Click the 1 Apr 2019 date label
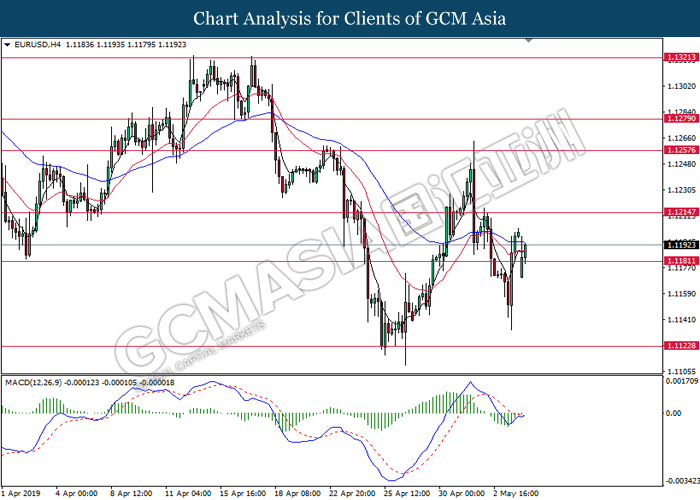Screen dimensions: 700x500 21,493
